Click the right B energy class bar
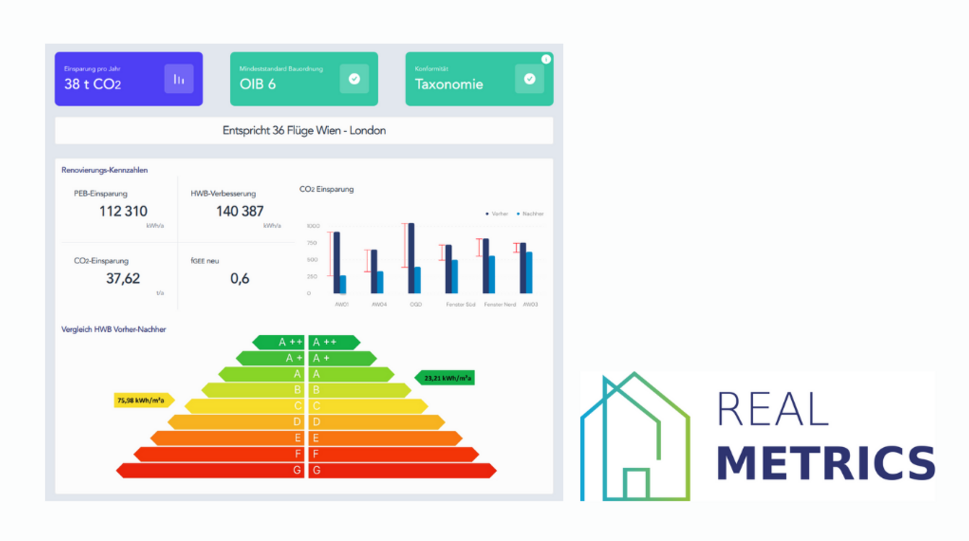This screenshot has width=969, height=541. click(x=360, y=390)
